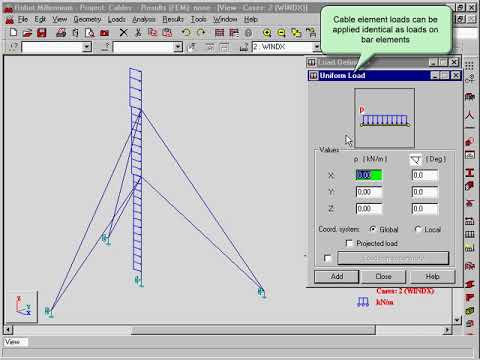Click the XYZ axis orientation icon in the viewport

tap(23, 306)
